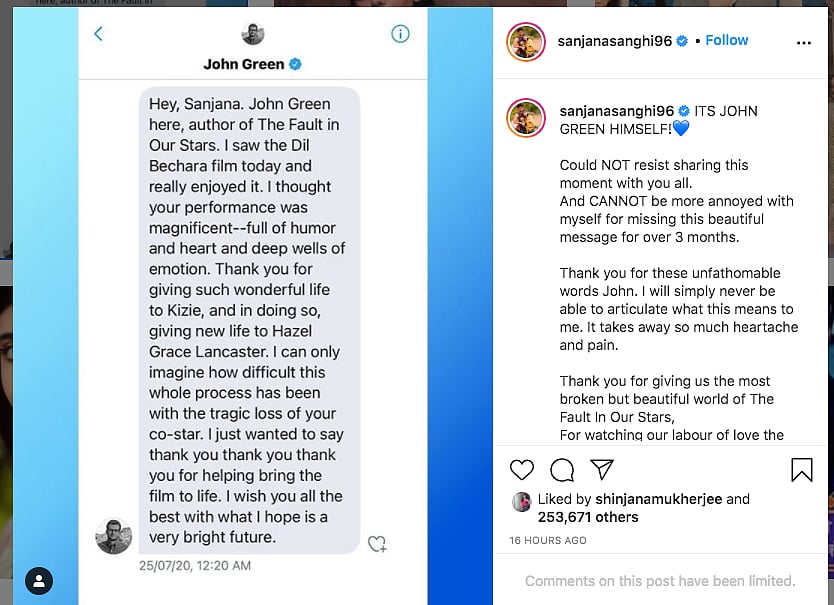Click the verified badge next to sanjanasanghi96
The height and width of the screenshot is (605, 834).
[x=681, y=40]
